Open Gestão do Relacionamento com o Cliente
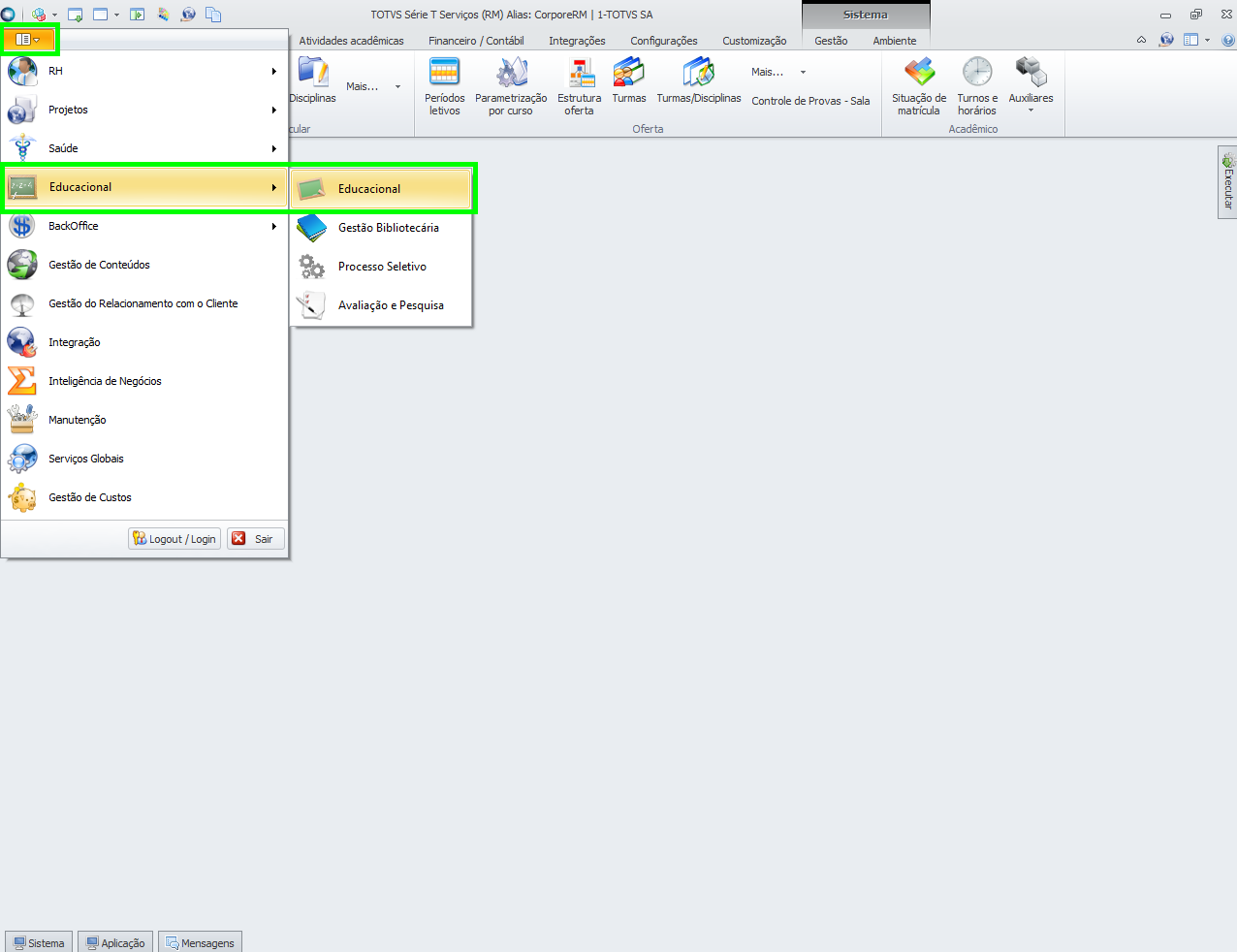Image resolution: width=1237 pixels, height=952 pixels. pos(144,303)
